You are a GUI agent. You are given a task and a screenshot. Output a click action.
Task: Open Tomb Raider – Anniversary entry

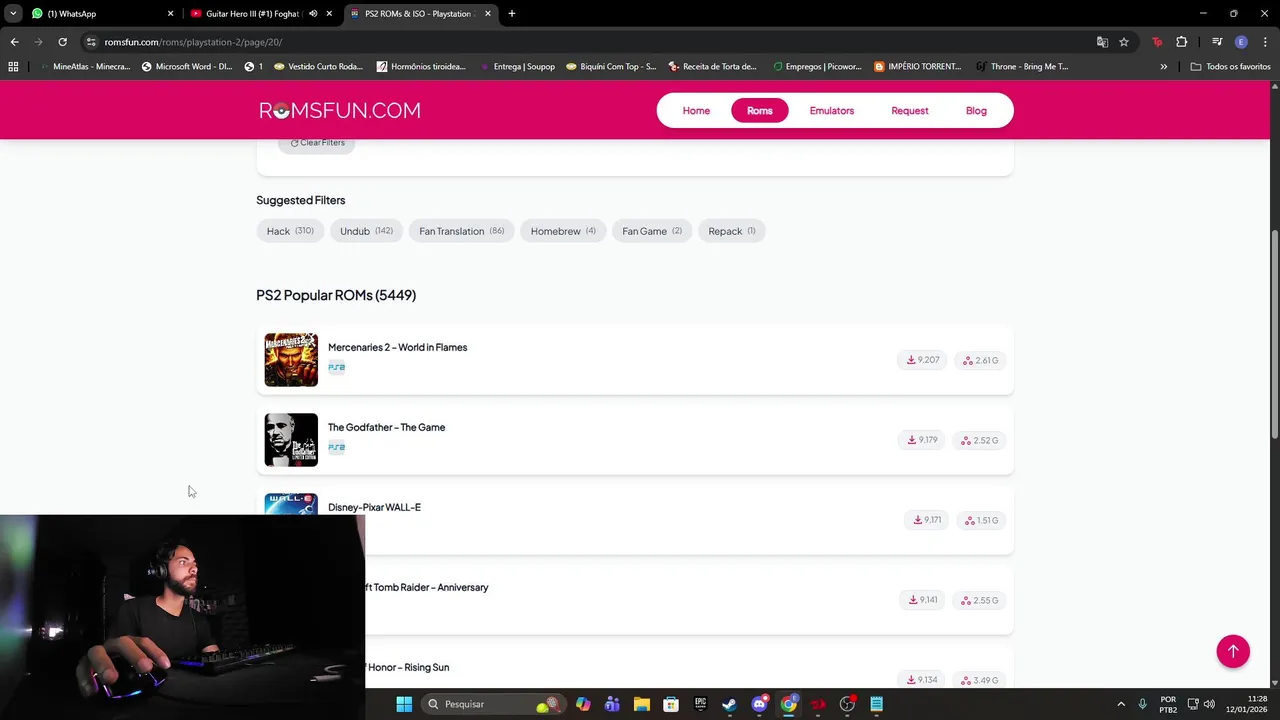click(428, 587)
